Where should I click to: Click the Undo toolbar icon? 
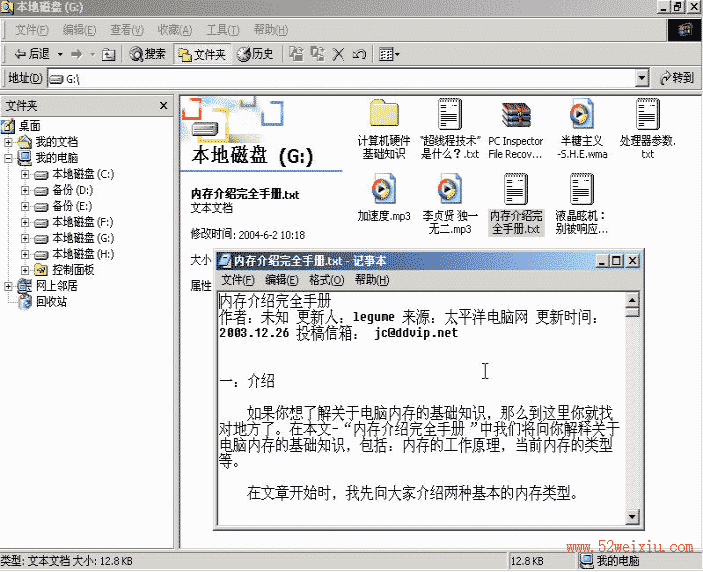[359, 54]
